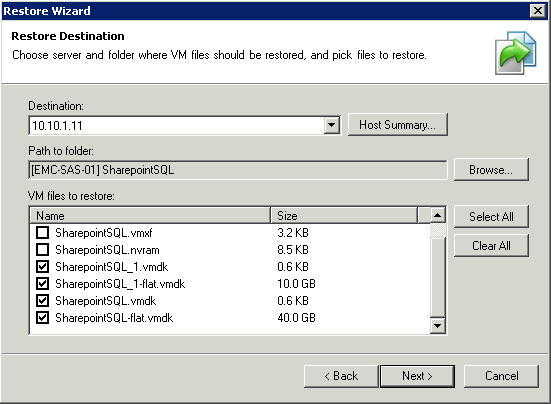The image size is (551, 404).
Task: Select all VM files with Select All
Action: coord(491,216)
